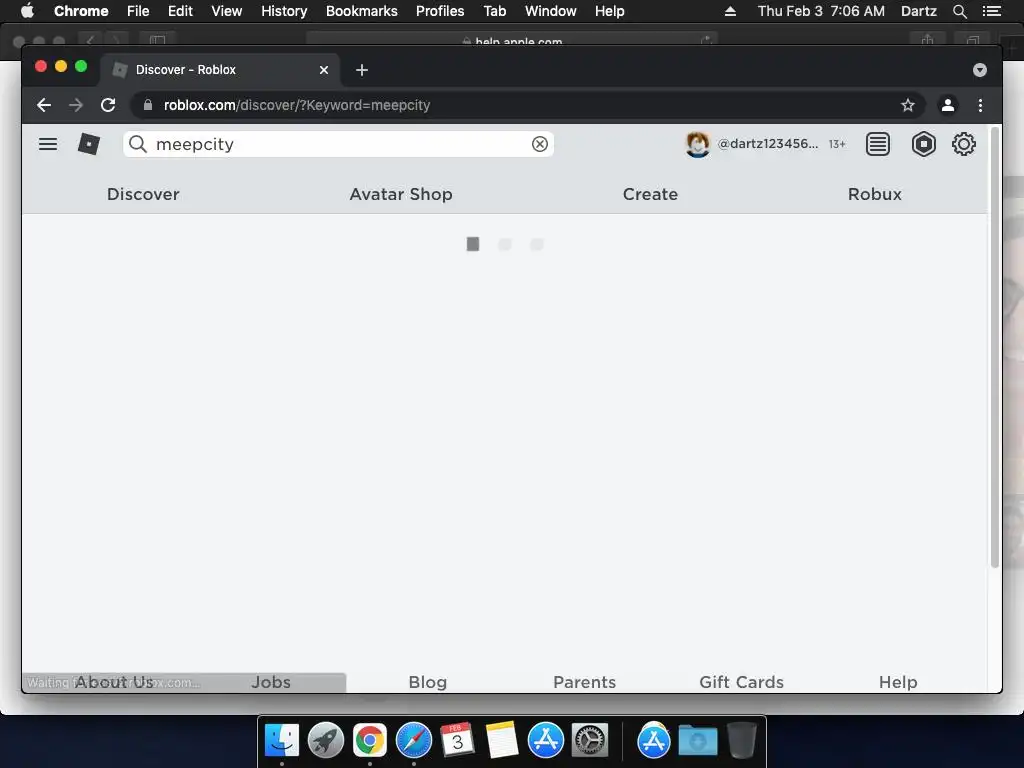The height and width of the screenshot is (768, 1024).
Task: Open the Downloads folder in Dock
Action: click(697, 741)
